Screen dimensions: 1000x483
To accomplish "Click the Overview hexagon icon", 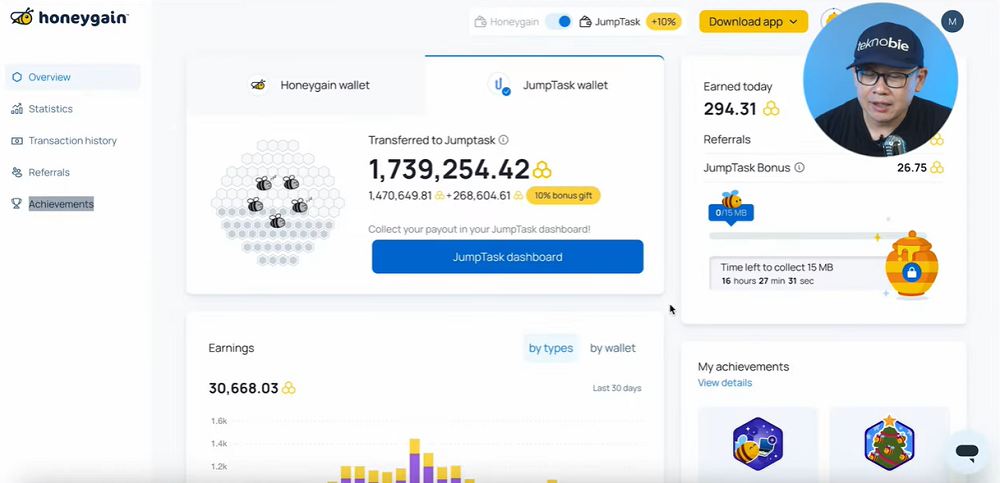I will coord(17,77).
